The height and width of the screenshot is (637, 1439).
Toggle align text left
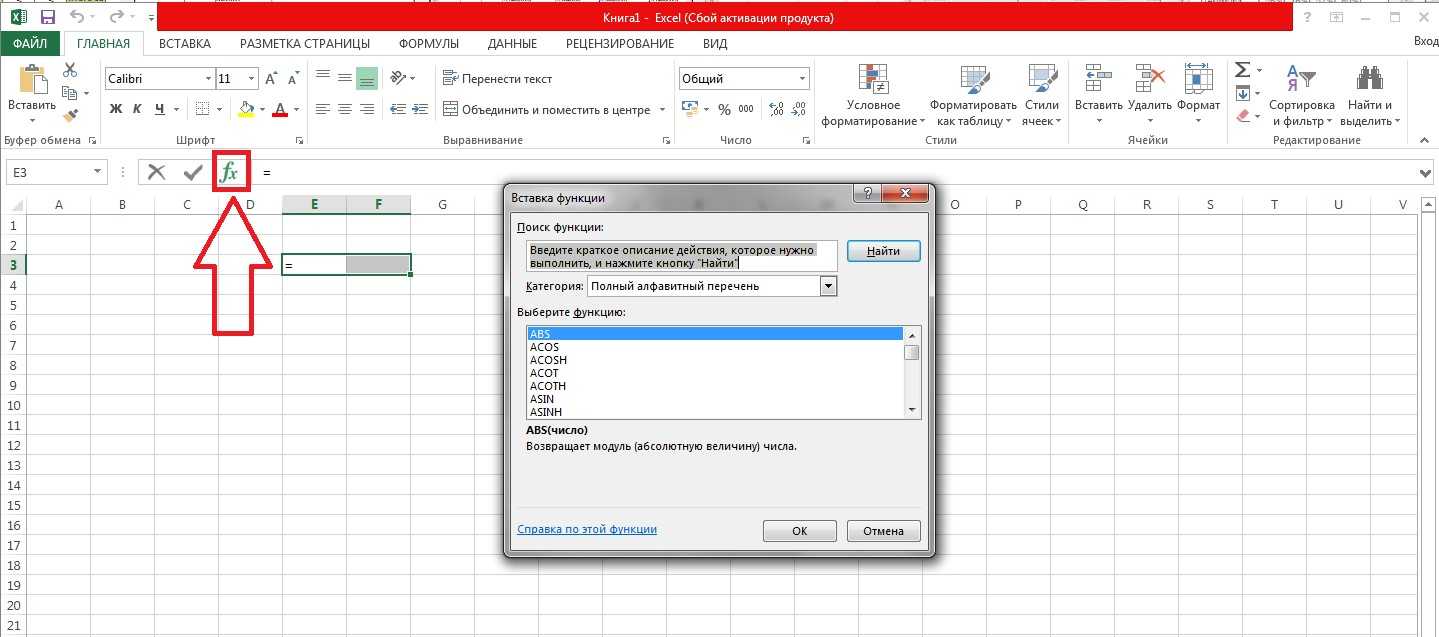pyautogui.click(x=322, y=109)
